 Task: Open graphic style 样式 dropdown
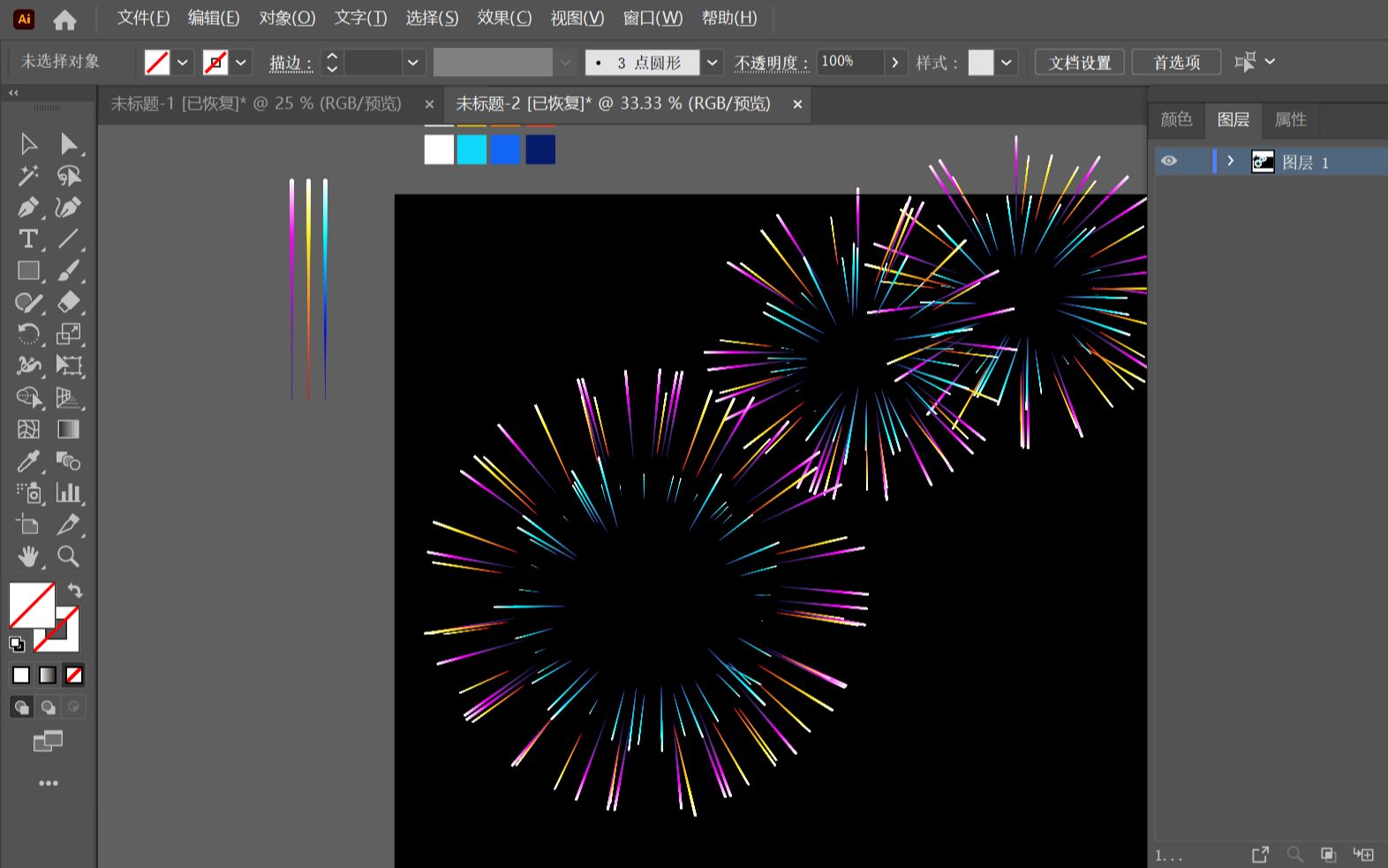pos(1006,63)
